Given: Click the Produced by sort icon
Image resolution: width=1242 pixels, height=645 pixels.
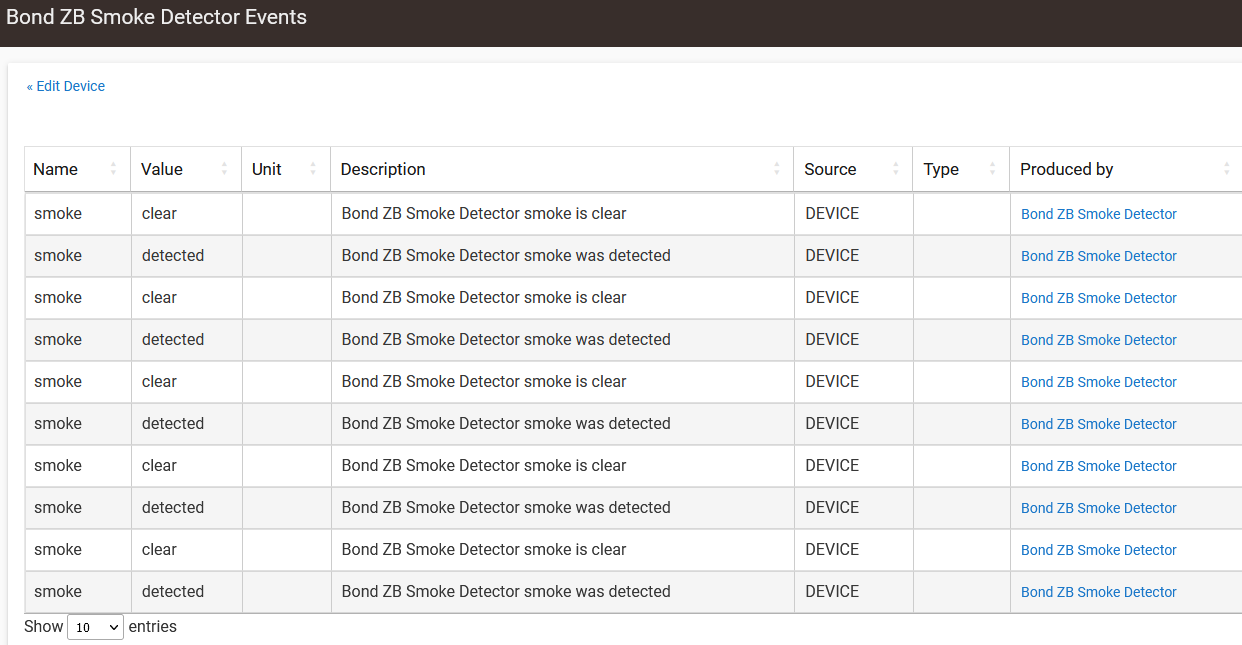Looking at the screenshot, I should coord(1226,169).
